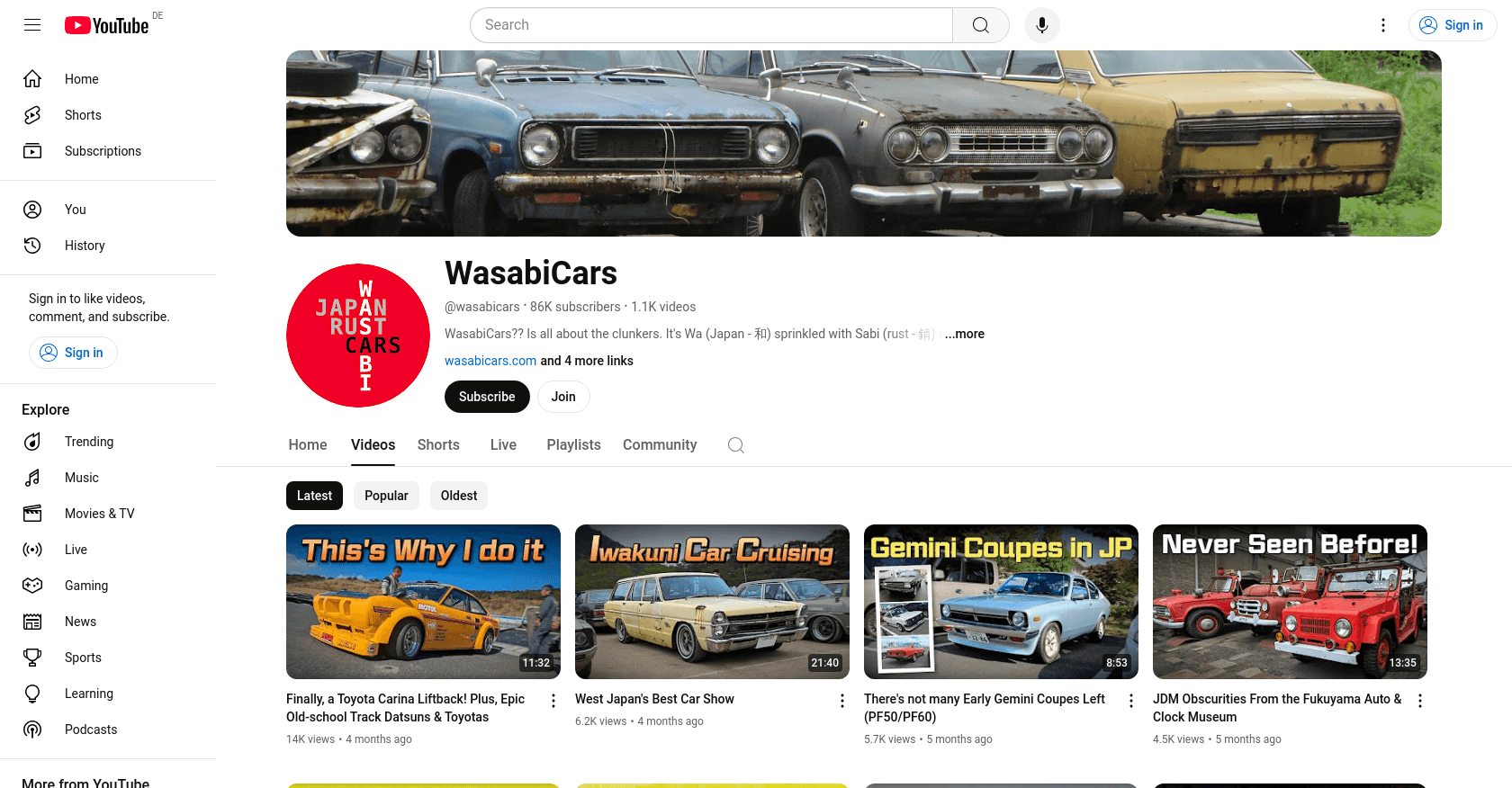Start voice search with microphone icon
Screen dimensions: 1512x788
click(x=1042, y=25)
